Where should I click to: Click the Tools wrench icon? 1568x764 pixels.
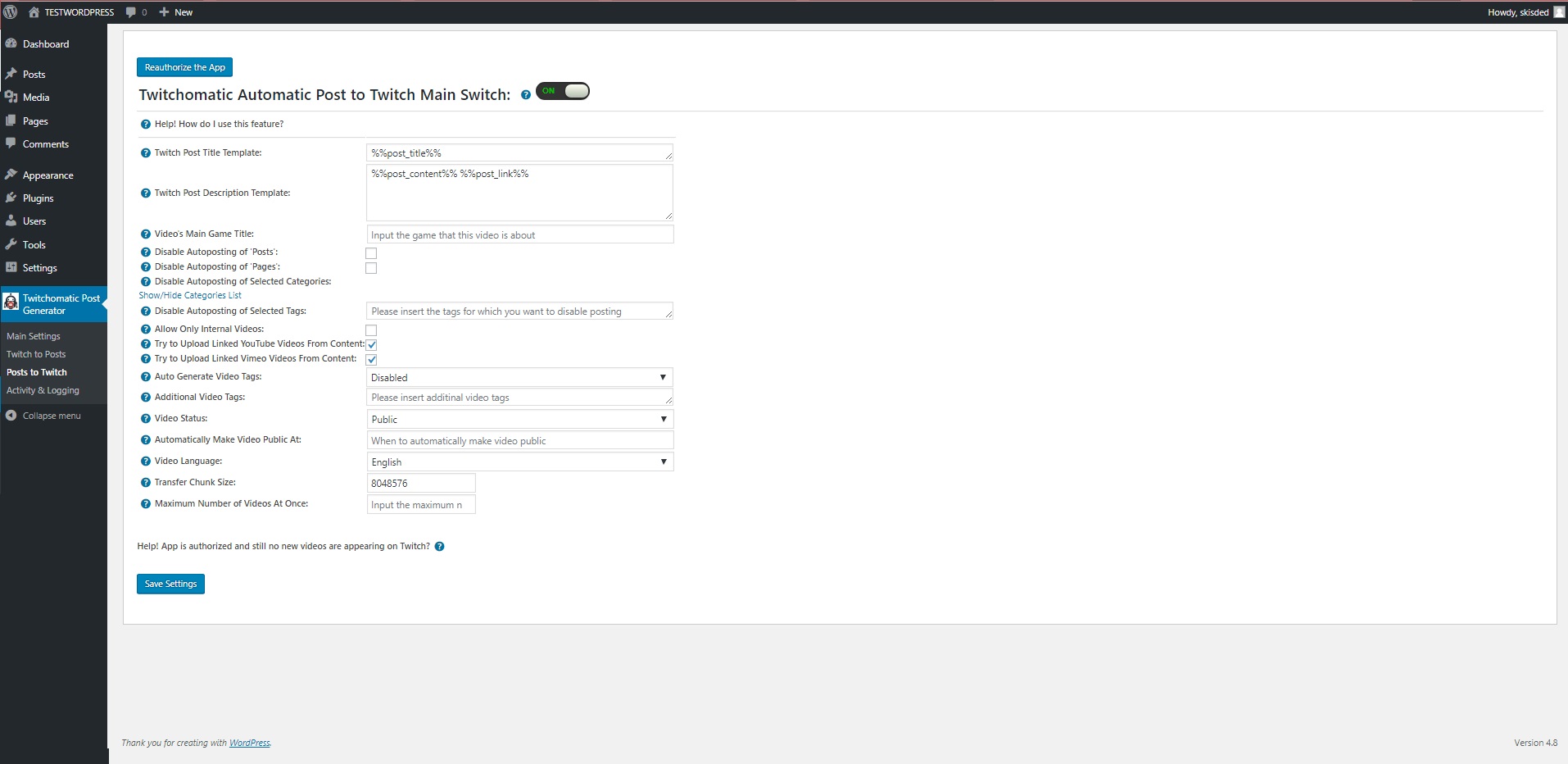(11, 244)
